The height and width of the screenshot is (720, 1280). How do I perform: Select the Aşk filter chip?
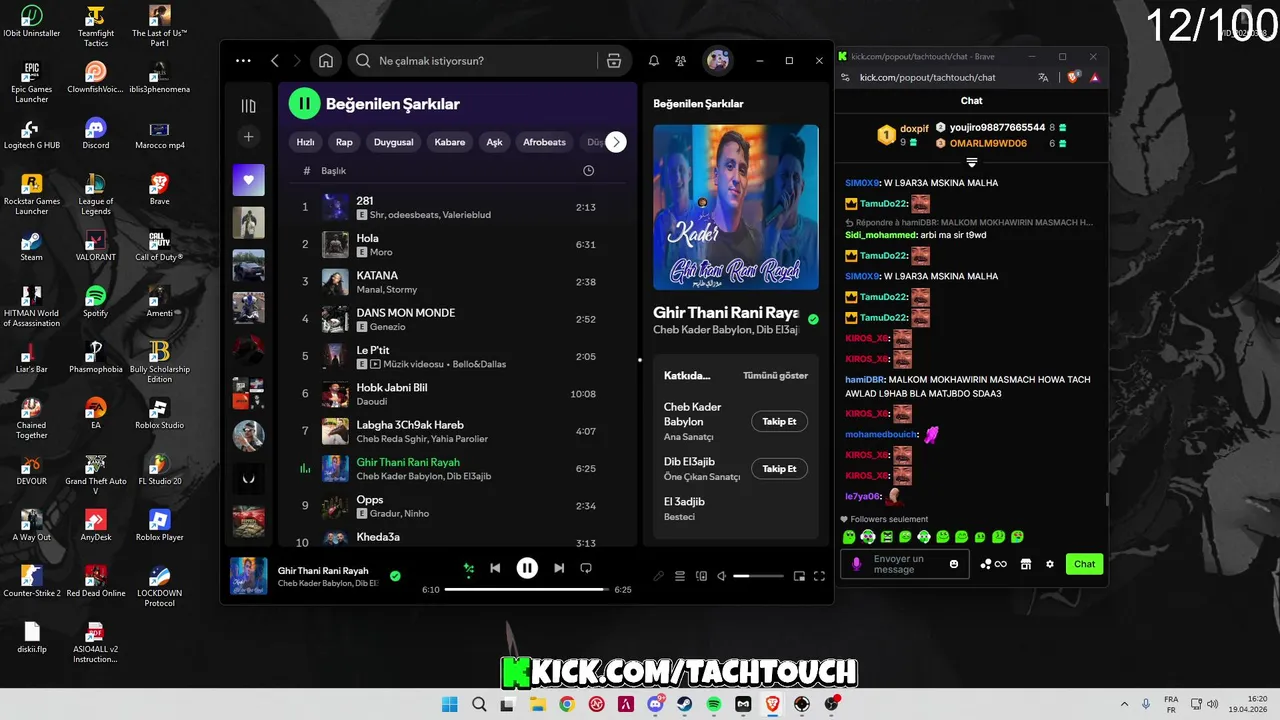tap(494, 142)
